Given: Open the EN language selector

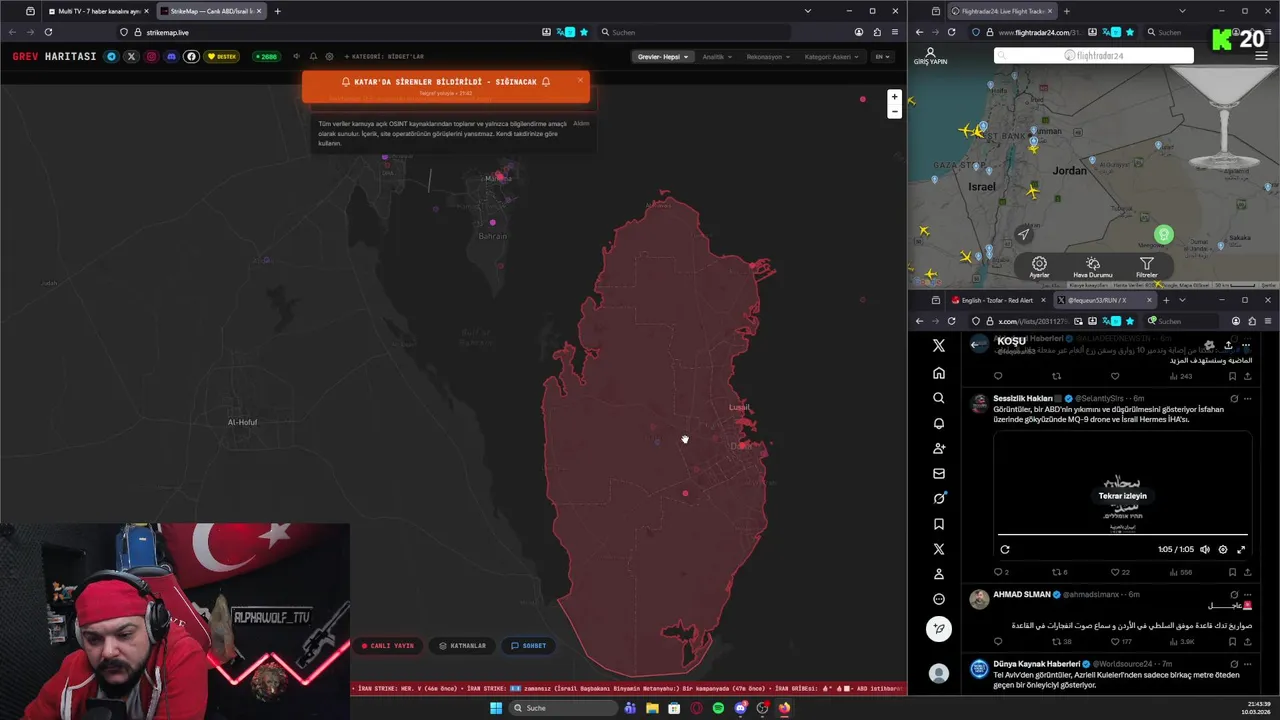Looking at the screenshot, I should (882, 57).
